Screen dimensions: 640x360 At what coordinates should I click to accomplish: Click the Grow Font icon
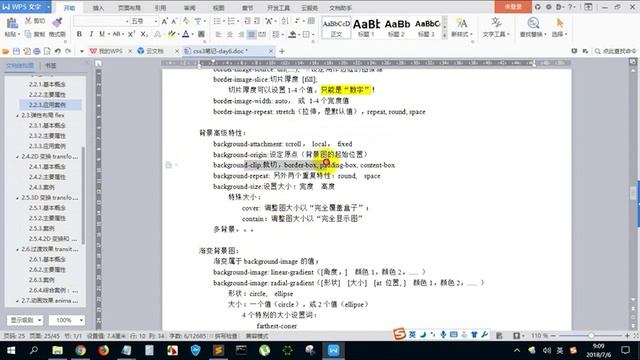[164, 21]
